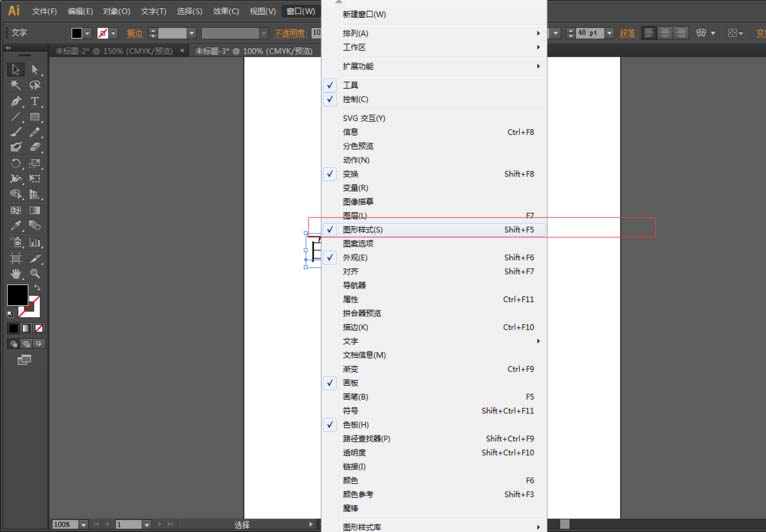This screenshot has height=532, width=766.
Task: Select the Eyedropper tool
Action: (x=16, y=226)
